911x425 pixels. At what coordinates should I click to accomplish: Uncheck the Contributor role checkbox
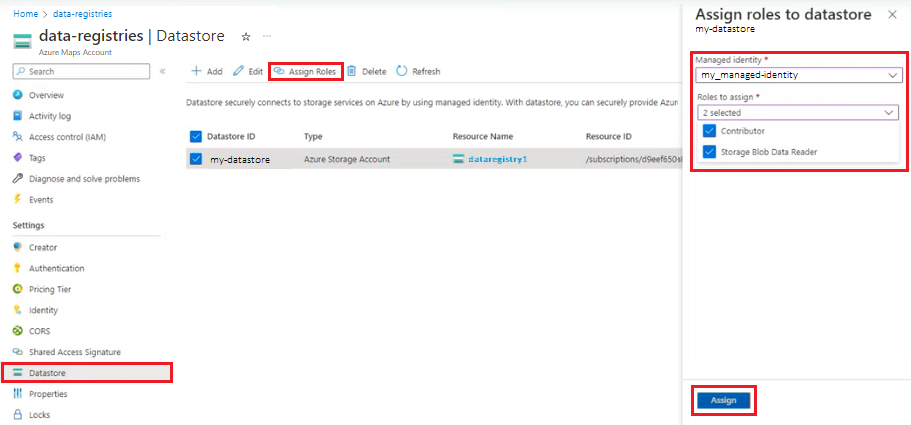click(x=709, y=131)
